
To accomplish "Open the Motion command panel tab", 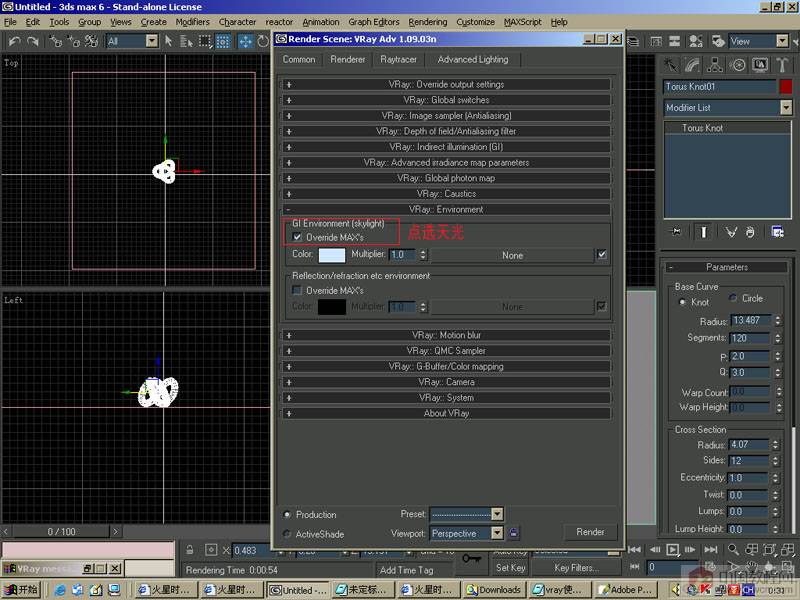I will click(x=737, y=65).
